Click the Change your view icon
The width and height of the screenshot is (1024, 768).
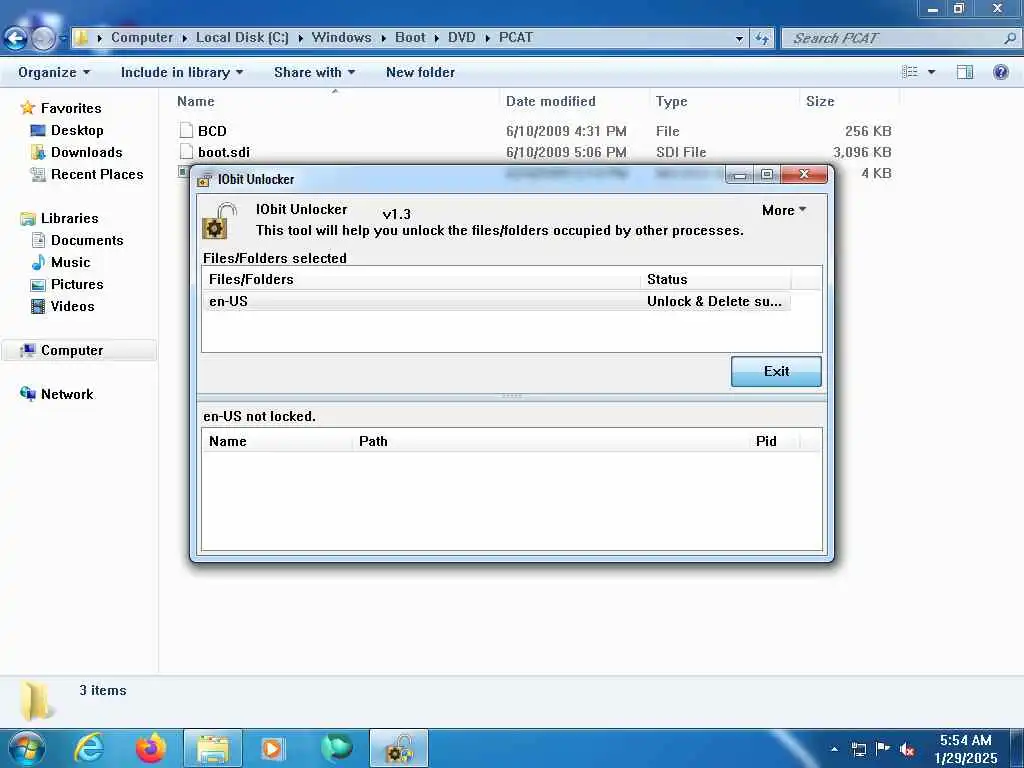[910, 72]
